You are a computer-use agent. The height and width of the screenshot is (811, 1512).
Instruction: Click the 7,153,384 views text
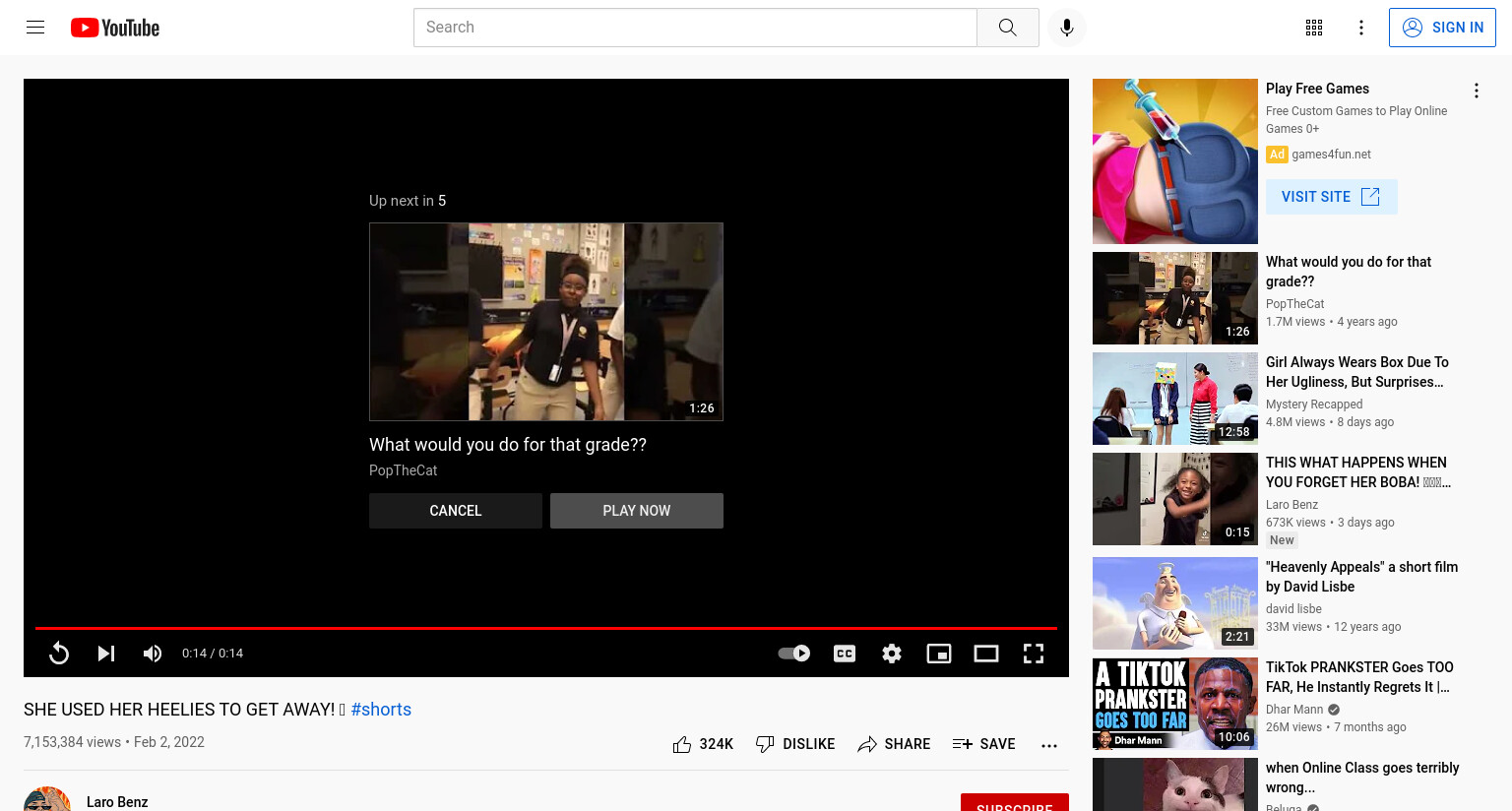(x=73, y=742)
